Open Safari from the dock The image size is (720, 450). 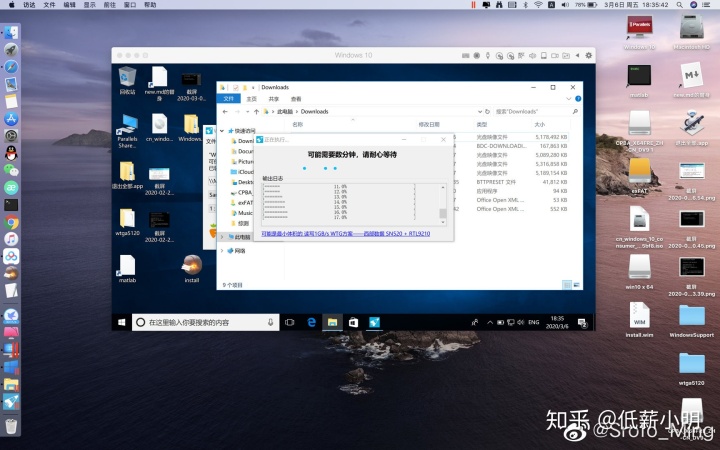pyautogui.click(x=11, y=67)
